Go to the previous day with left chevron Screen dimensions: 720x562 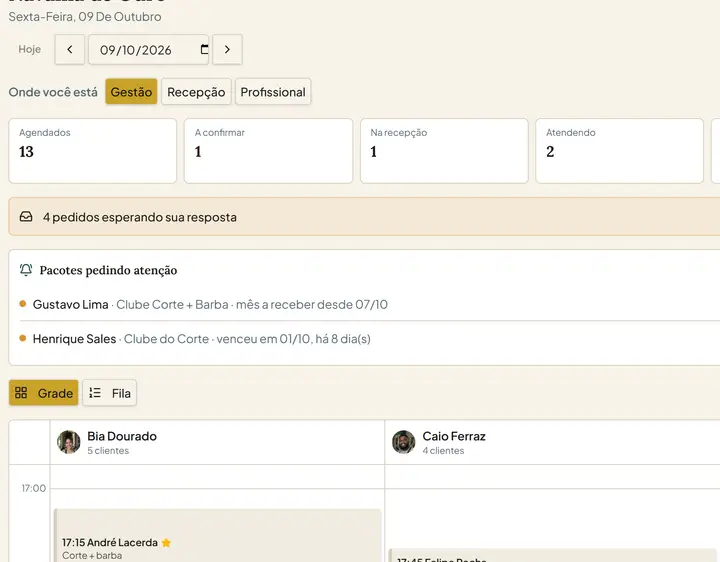tap(70, 50)
